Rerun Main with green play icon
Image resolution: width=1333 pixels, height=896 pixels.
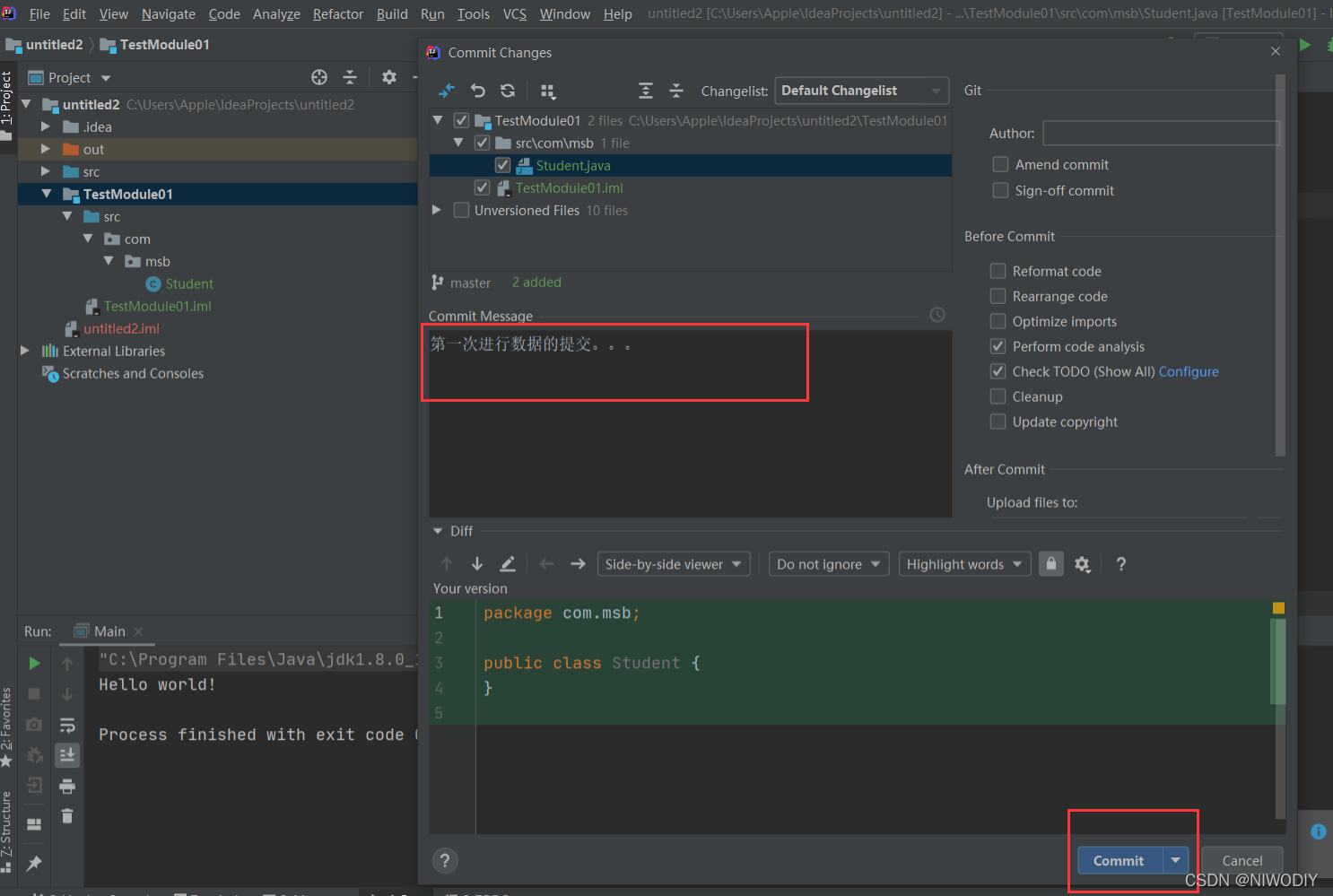point(34,663)
